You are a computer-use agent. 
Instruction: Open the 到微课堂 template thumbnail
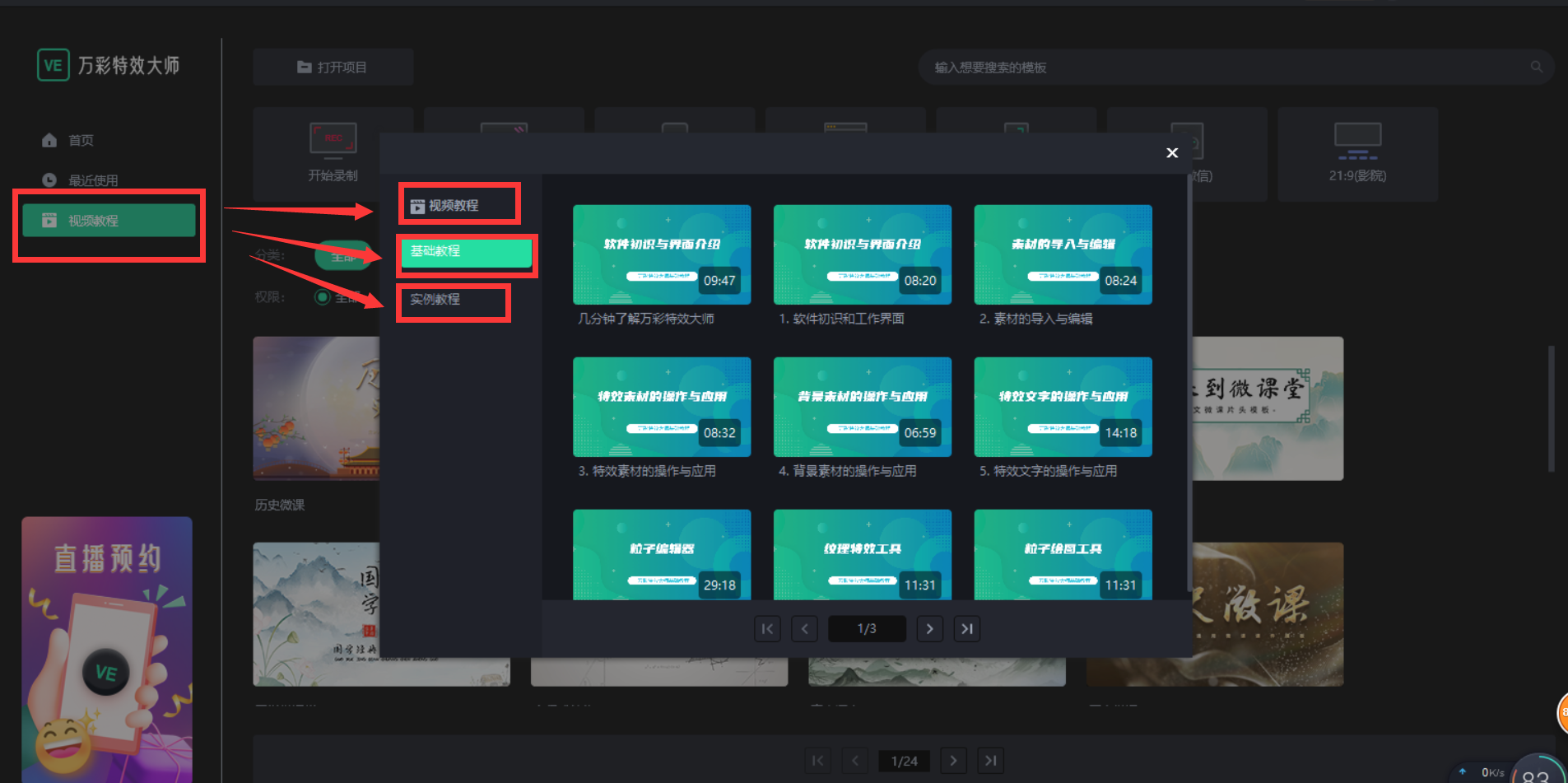point(1268,408)
